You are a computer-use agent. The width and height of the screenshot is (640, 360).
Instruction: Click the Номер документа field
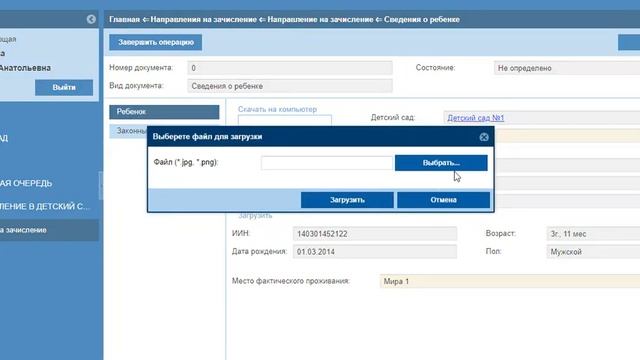tap(290, 68)
